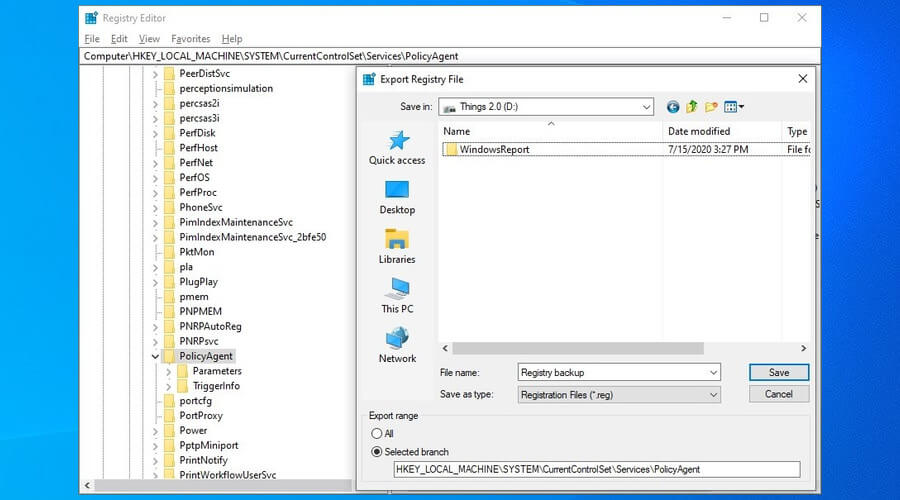Click the Power folder icon
Screen dimensions: 900x500
pos(169,431)
